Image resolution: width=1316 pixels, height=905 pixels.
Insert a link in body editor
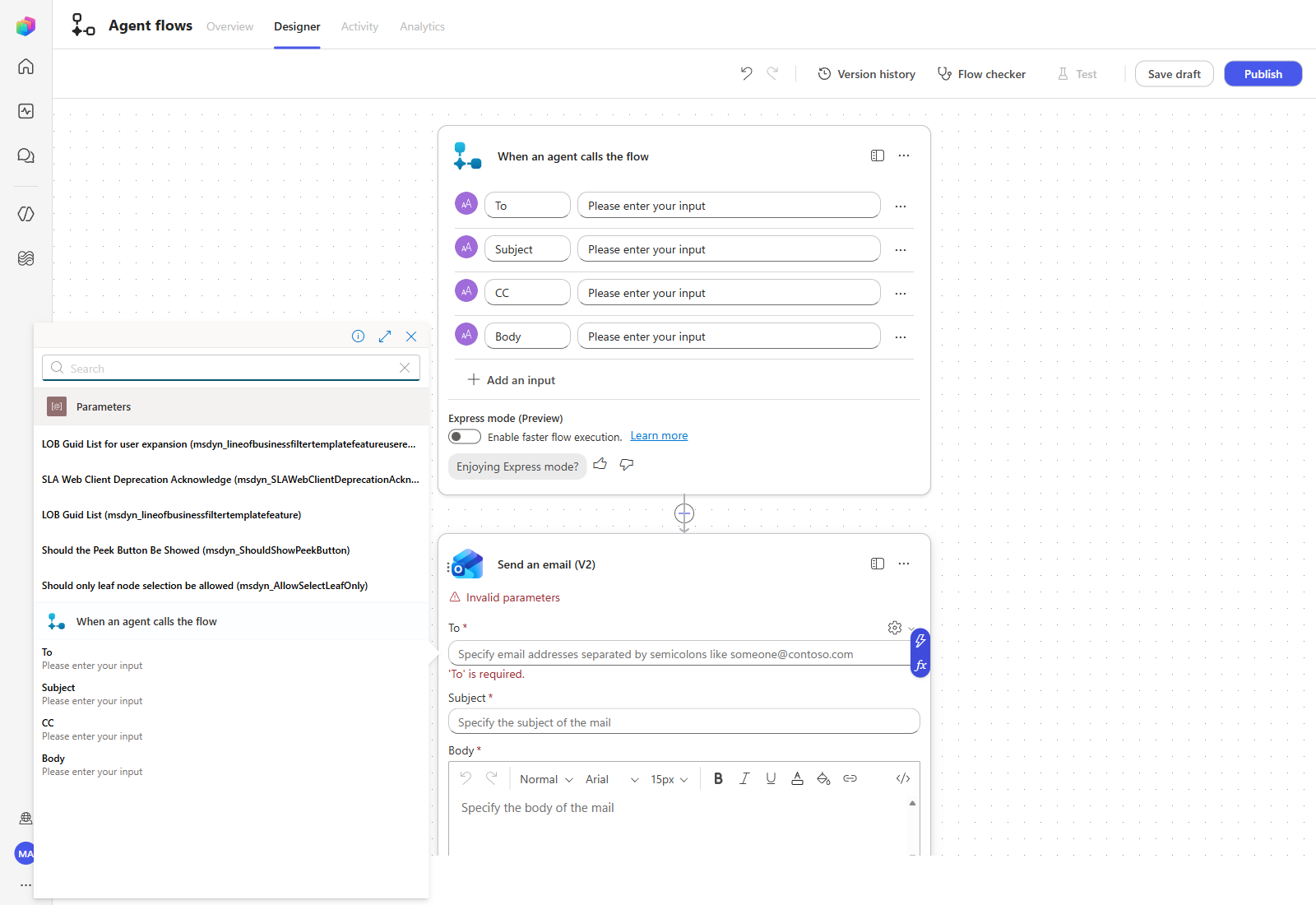[x=850, y=778]
